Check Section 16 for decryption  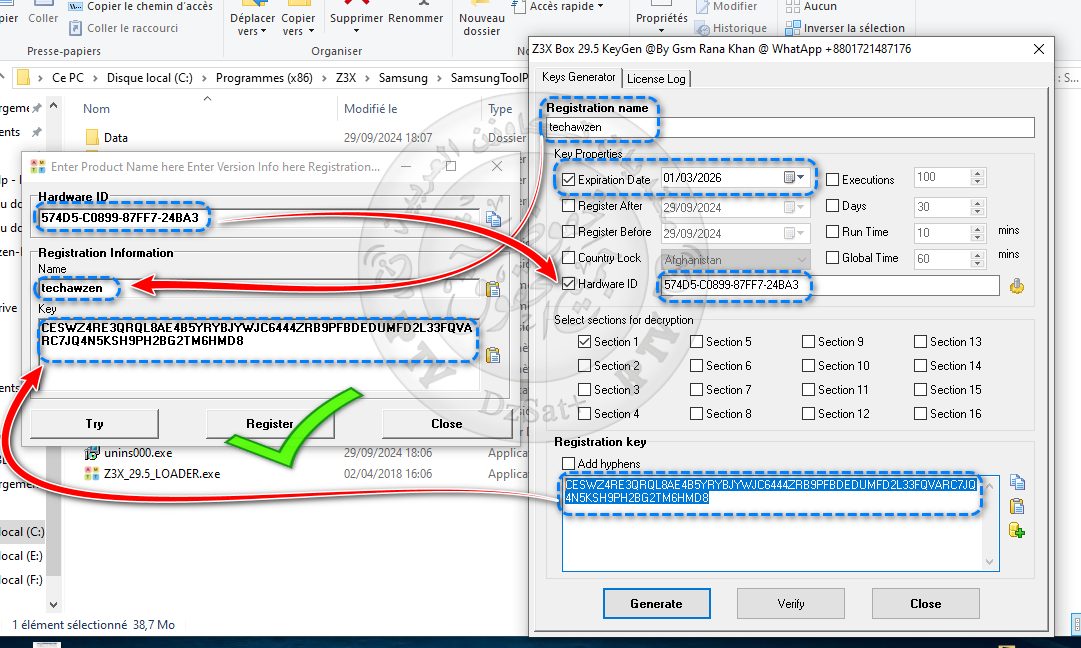tap(920, 414)
